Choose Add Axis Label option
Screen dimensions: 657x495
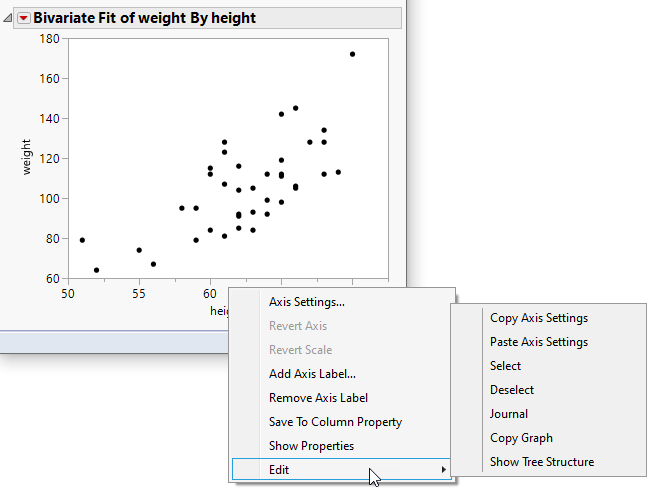coord(312,374)
